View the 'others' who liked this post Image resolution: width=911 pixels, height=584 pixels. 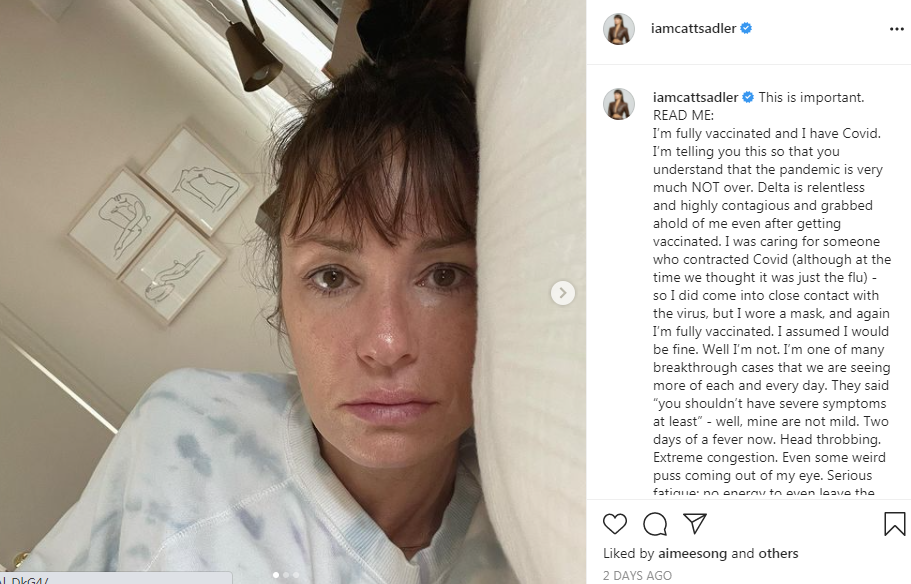[x=779, y=553]
